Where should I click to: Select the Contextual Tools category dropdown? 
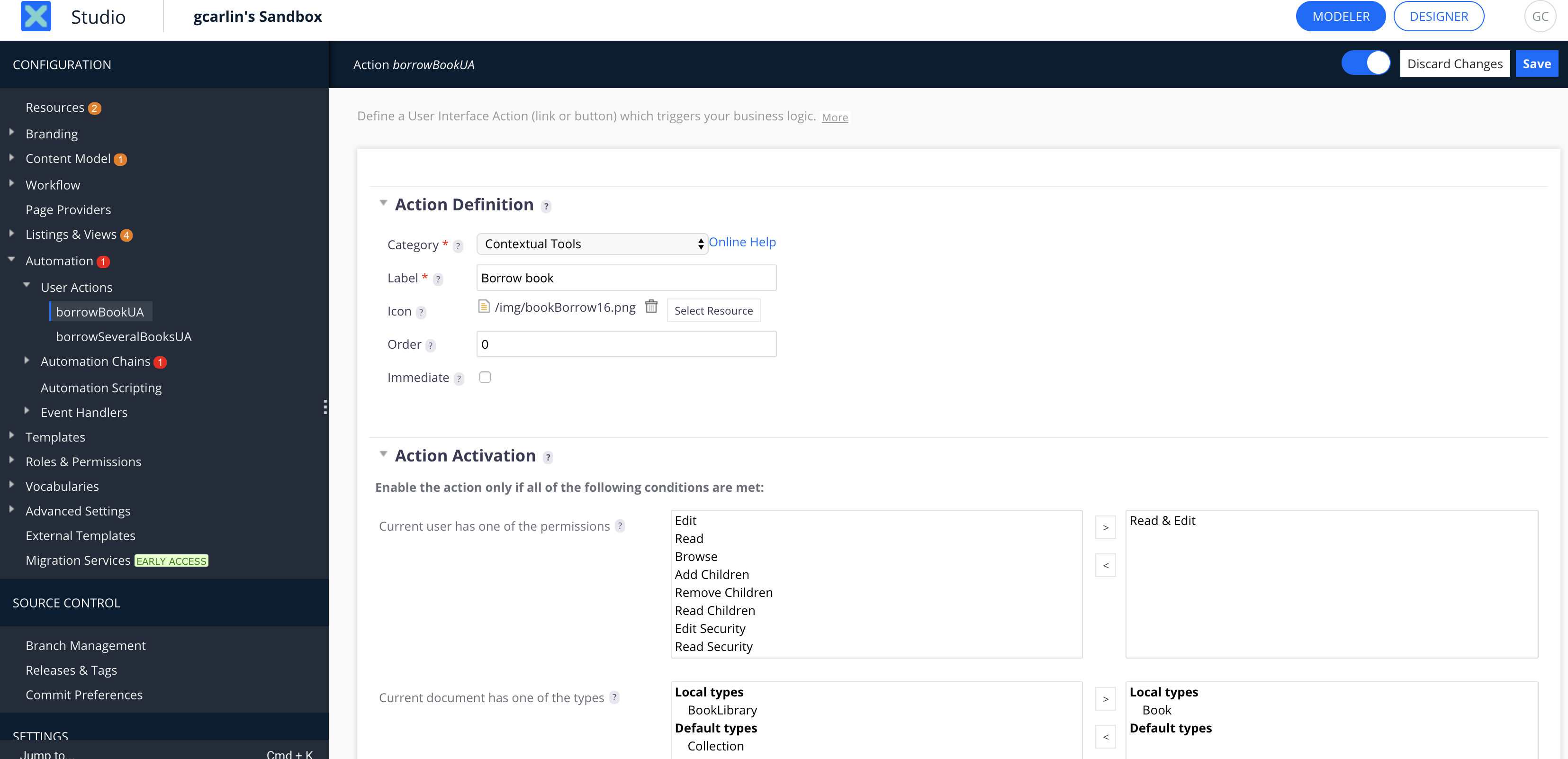pyautogui.click(x=590, y=243)
